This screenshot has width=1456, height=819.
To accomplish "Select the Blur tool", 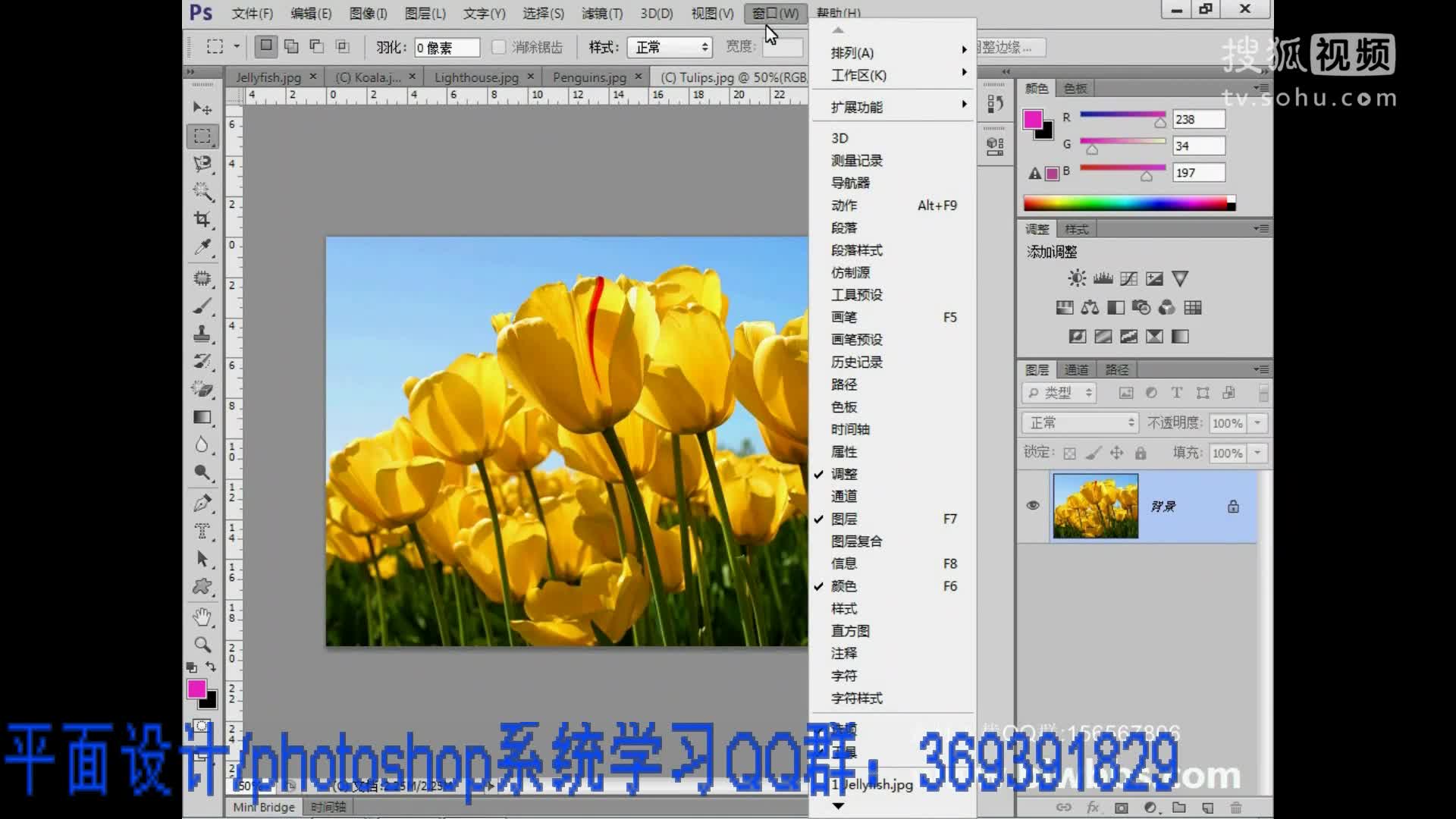I will click(x=202, y=444).
